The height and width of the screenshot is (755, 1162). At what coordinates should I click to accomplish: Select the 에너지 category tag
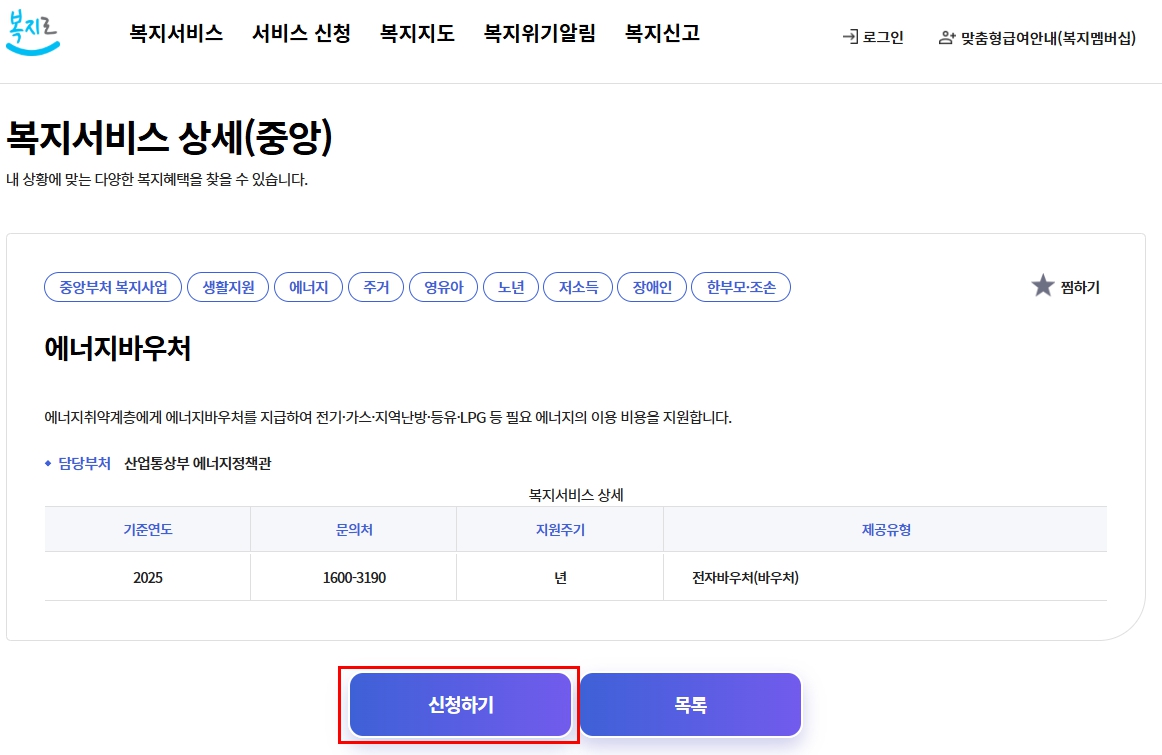click(x=308, y=287)
